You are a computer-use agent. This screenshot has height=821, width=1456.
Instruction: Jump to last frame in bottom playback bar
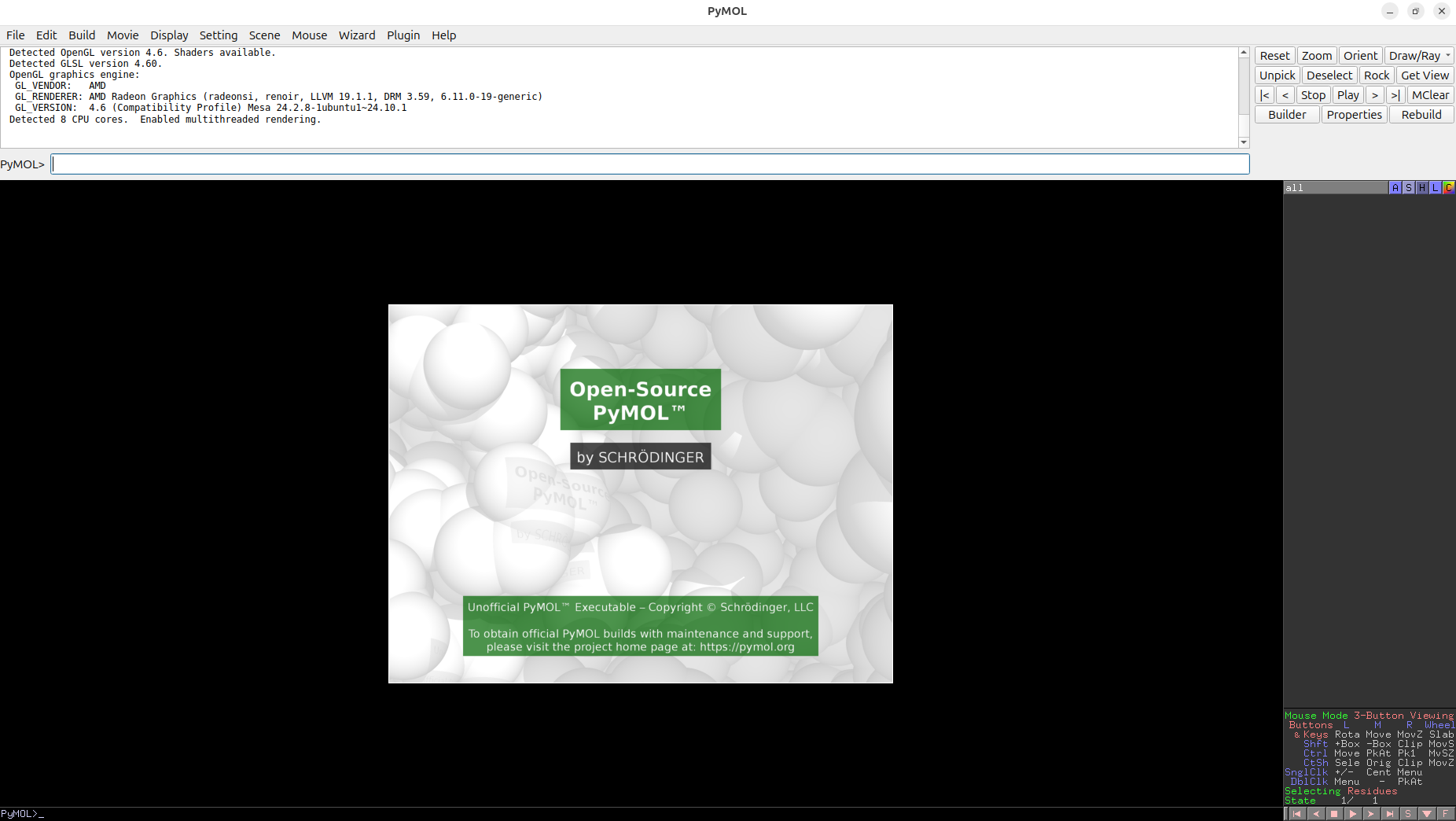point(1390,814)
